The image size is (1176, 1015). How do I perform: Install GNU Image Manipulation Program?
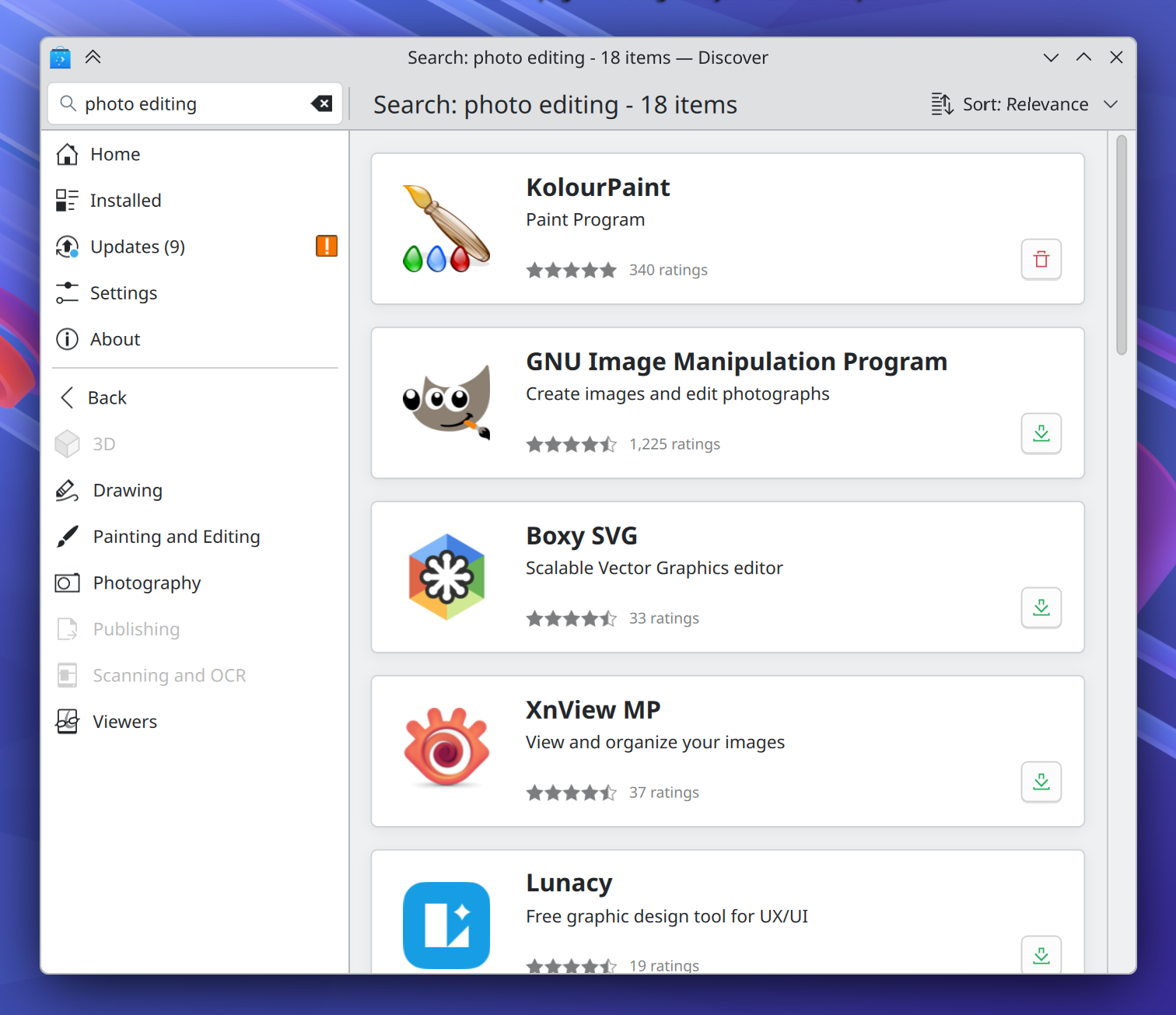tap(1041, 434)
